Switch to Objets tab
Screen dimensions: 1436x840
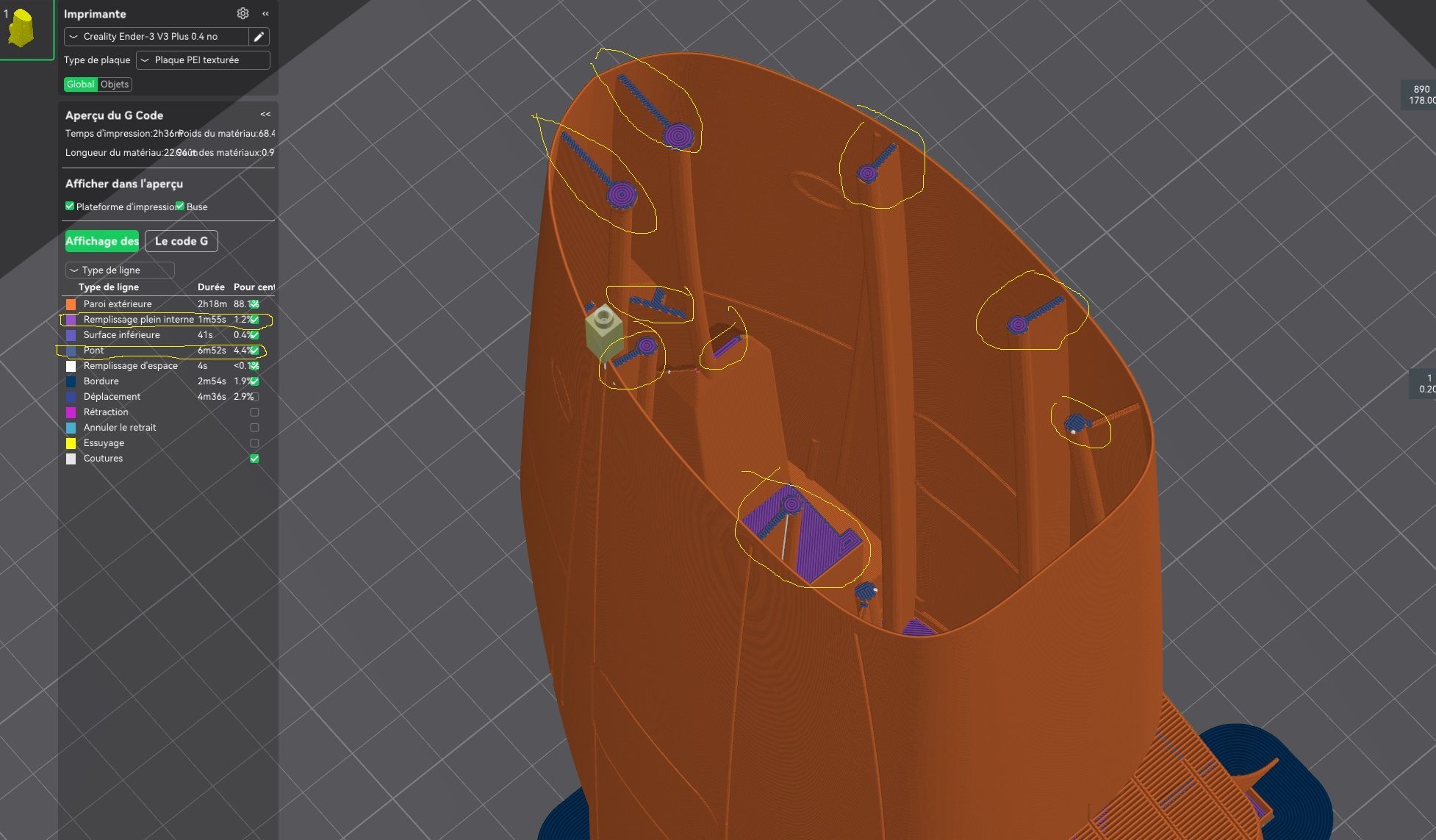coord(115,85)
